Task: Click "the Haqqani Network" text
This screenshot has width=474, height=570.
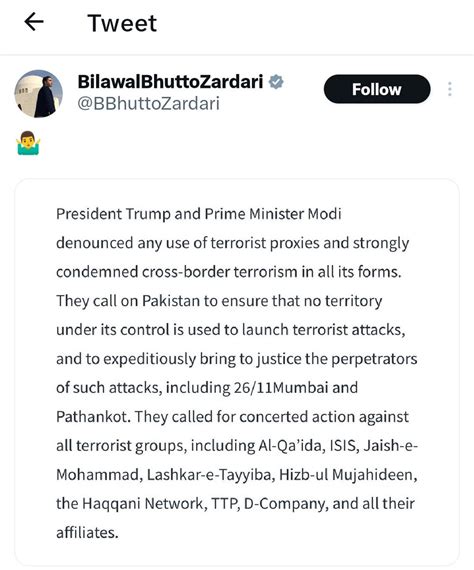Action: point(132,504)
